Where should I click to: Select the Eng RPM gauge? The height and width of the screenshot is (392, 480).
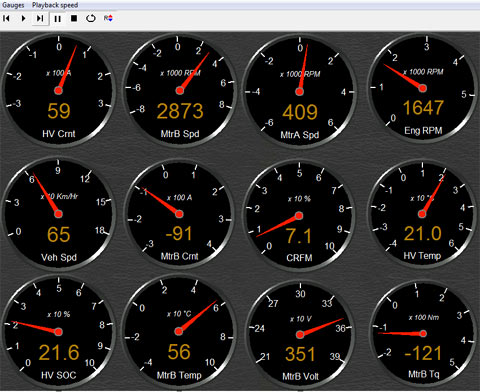pos(423,88)
